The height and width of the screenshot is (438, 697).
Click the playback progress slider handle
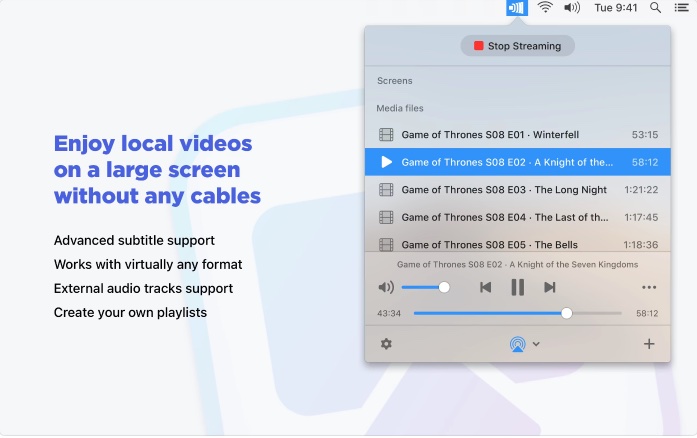point(566,313)
